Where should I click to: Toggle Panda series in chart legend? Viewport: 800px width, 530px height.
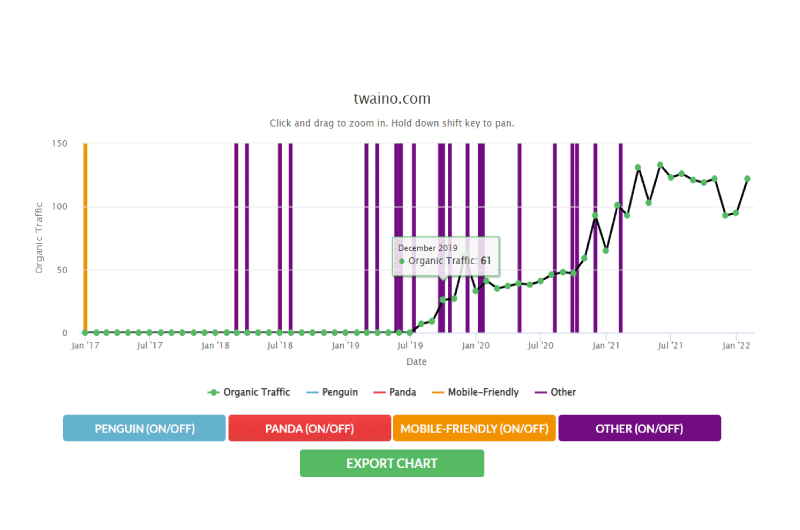click(x=394, y=392)
